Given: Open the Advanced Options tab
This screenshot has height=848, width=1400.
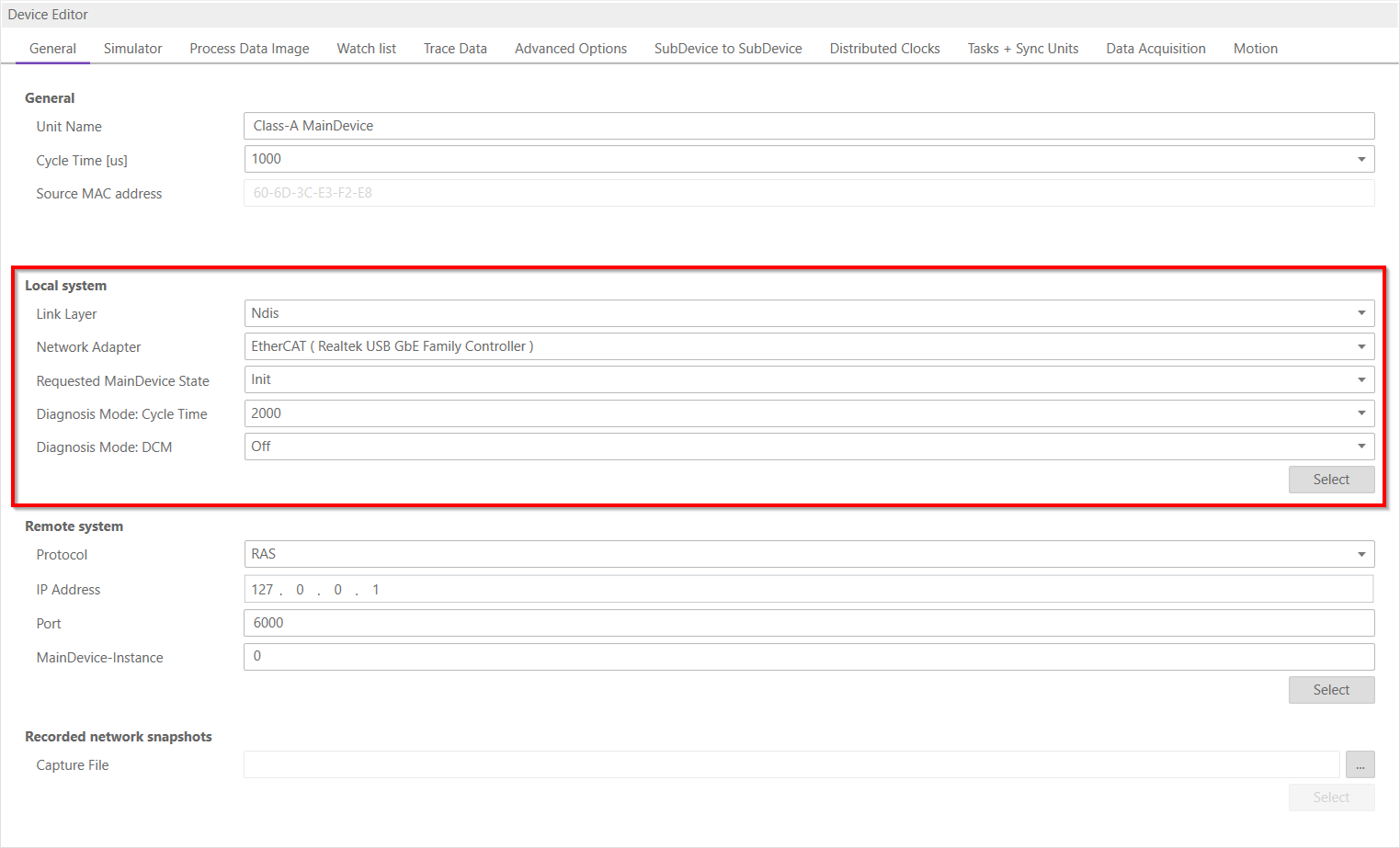Looking at the screenshot, I should (x=570, y=49).
